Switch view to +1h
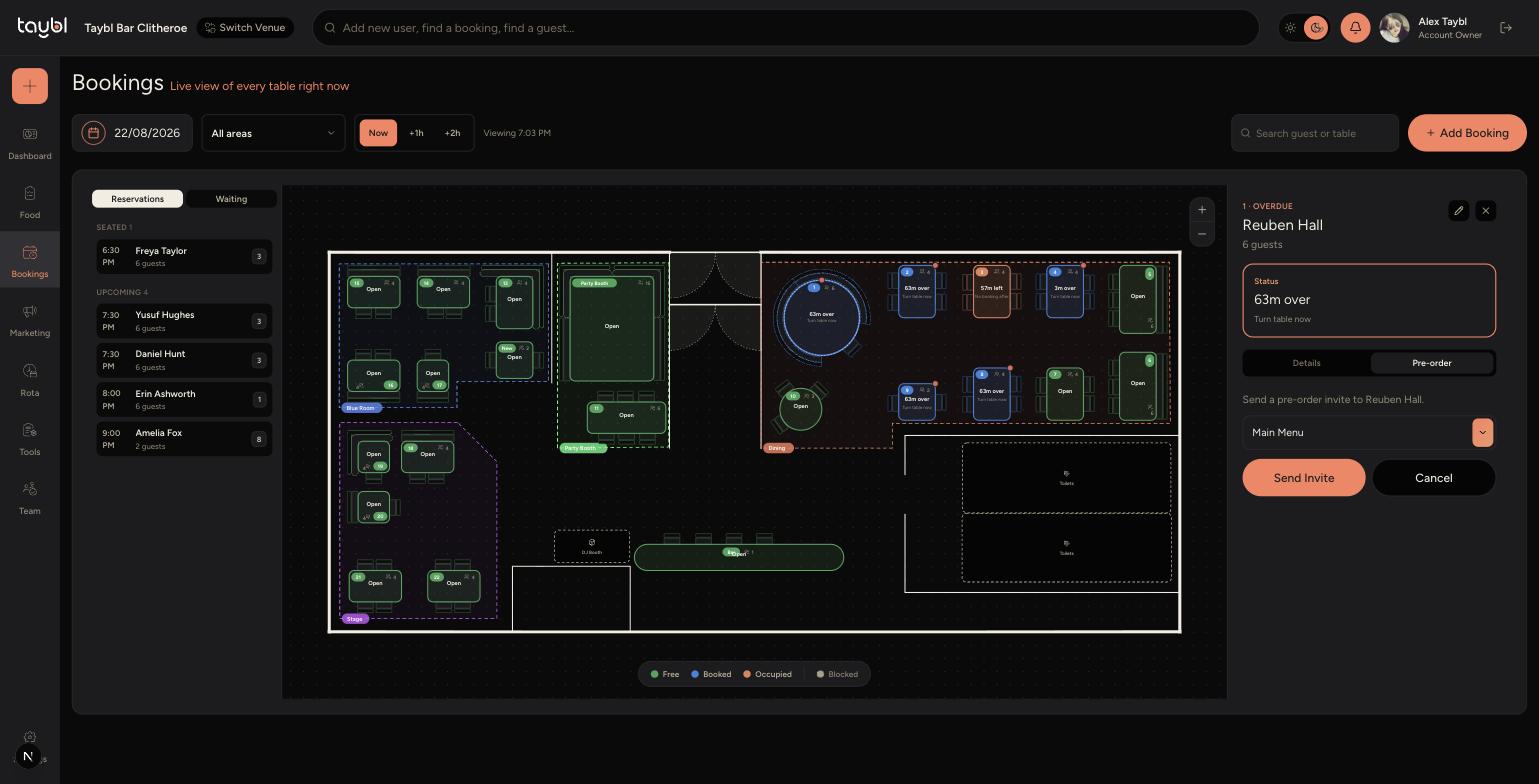Screen dimensions: 1539x784 pyautogui.click(x=416, y=133)
